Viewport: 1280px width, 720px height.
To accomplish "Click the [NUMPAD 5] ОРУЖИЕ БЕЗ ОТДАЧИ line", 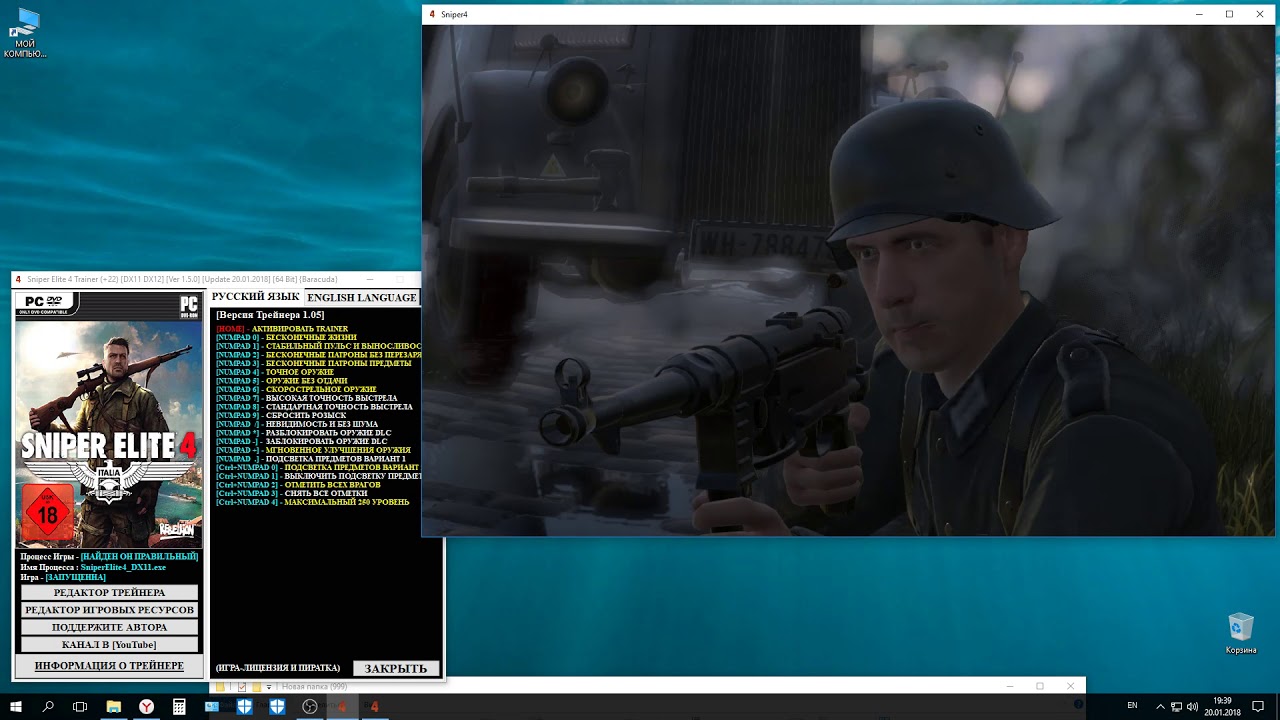I will pyautogui.click(x=282, y=381).
